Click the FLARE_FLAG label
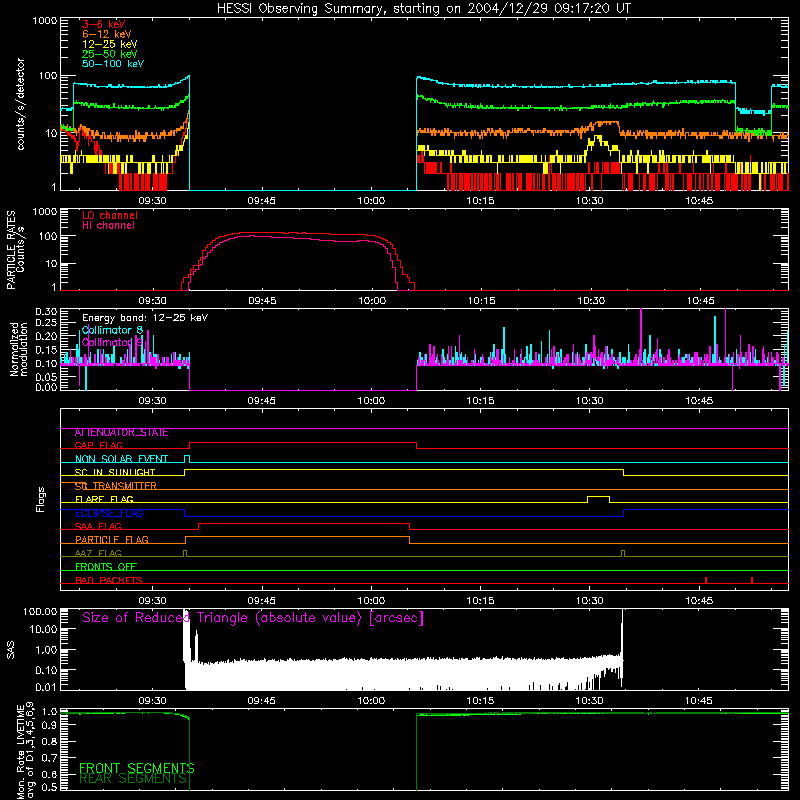The width and height of the screenshot is (800, 800). pyautogui.click(x=104, y=499)
